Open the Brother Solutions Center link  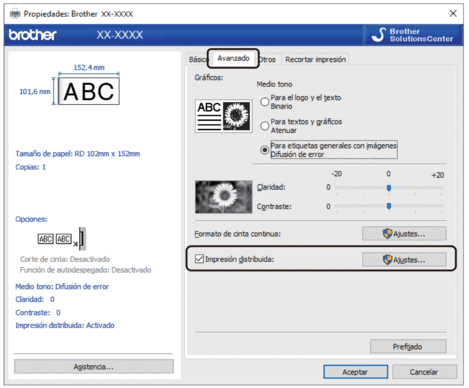coord(412,35)
